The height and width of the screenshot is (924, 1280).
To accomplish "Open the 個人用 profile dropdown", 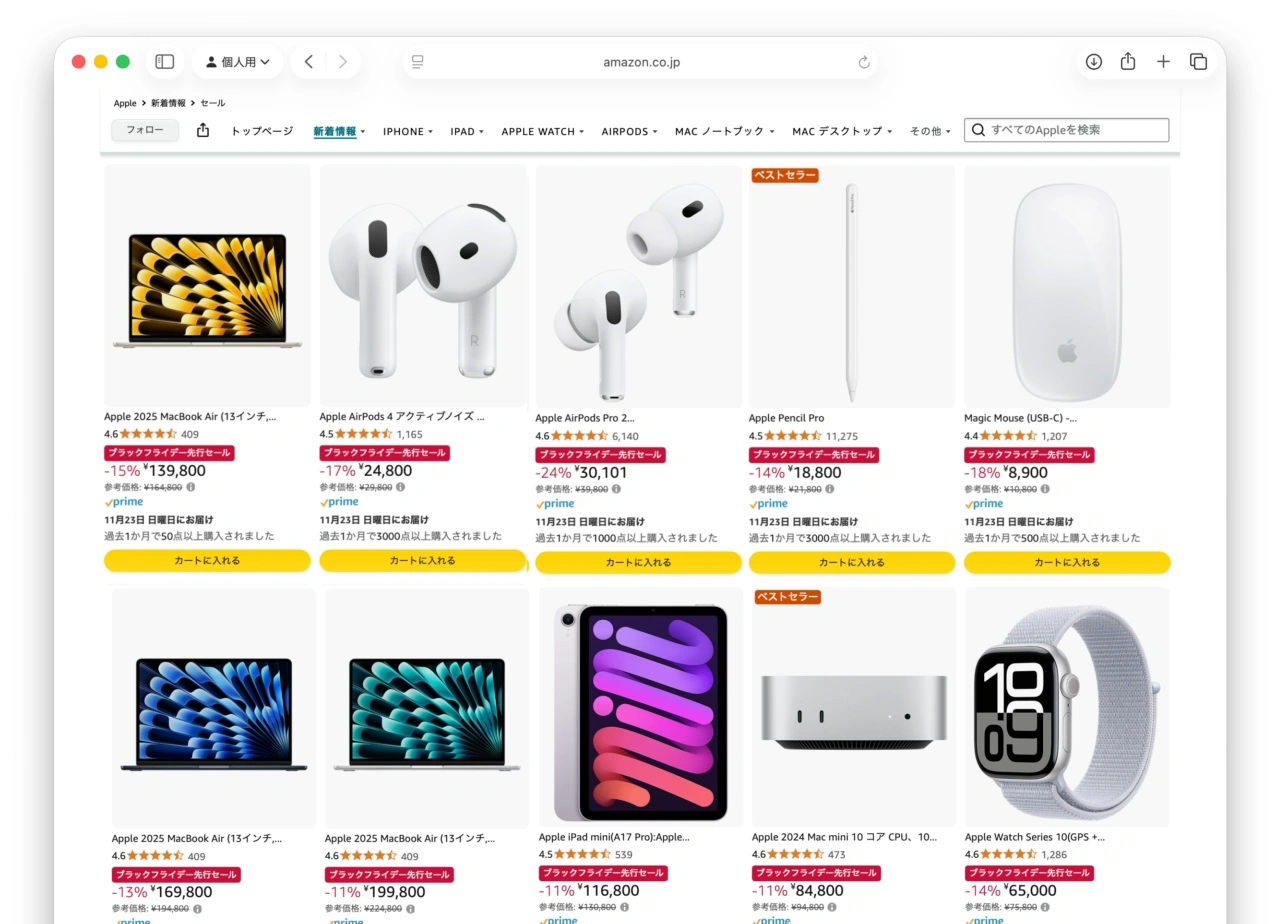I will [237, 61].
